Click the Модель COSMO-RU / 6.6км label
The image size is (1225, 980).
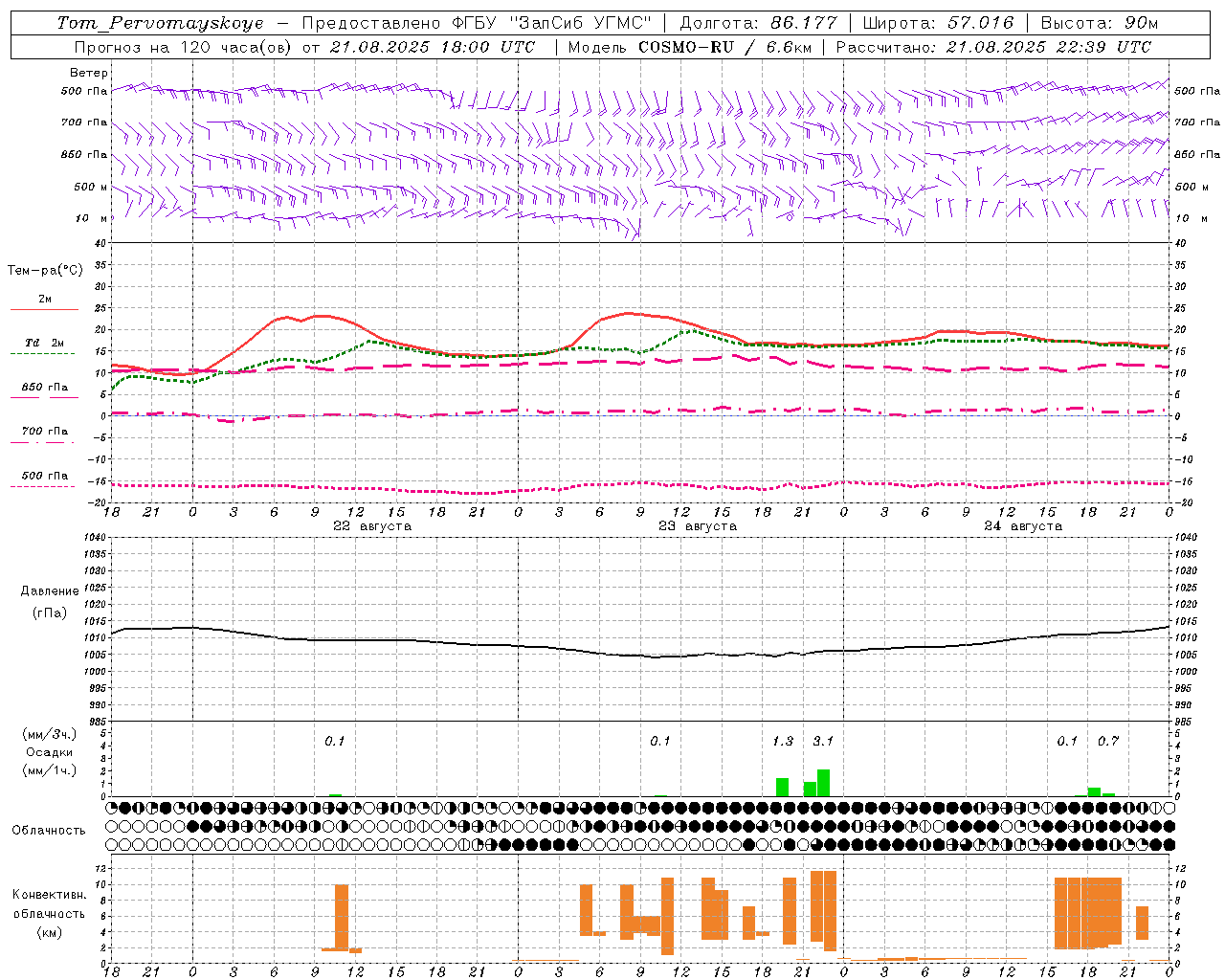tap(690, 47)
